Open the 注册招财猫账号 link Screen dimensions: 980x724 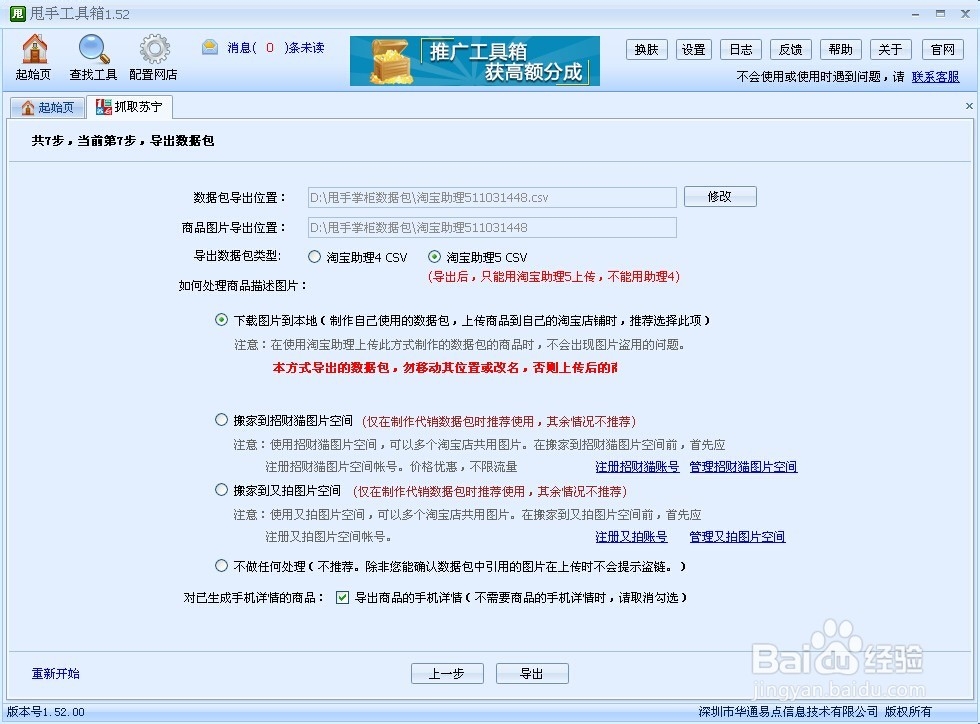click(636, 466)
